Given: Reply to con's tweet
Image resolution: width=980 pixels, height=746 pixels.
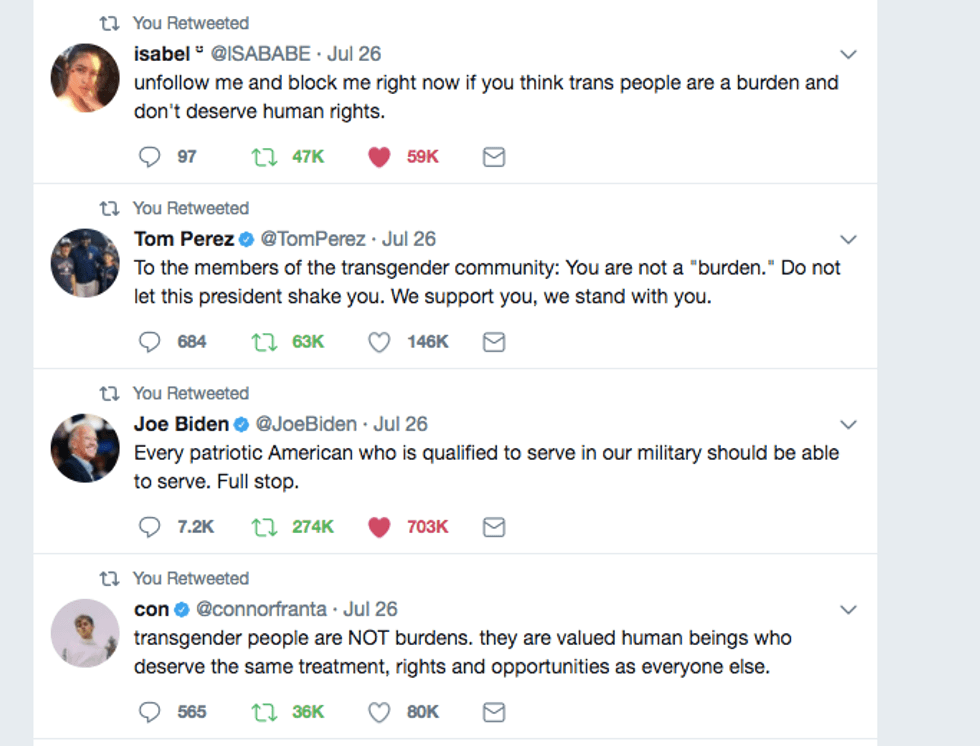Looking at the screenshot, I should [x=150, y=712].
